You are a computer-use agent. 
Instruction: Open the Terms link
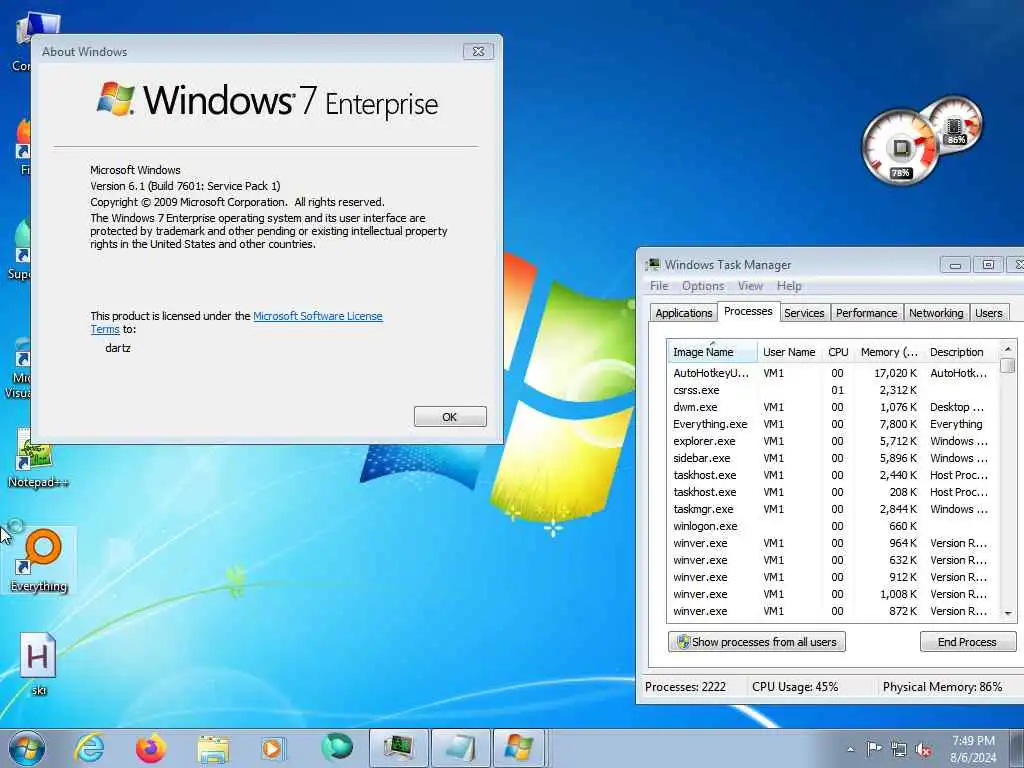coord(104,329)
